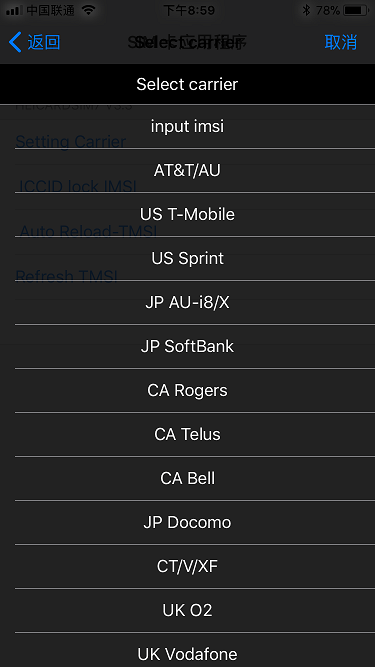Viewport: 375px width, 667px height.
Task: Pick US Sprint from the list
Action: [x=188, y=258]
